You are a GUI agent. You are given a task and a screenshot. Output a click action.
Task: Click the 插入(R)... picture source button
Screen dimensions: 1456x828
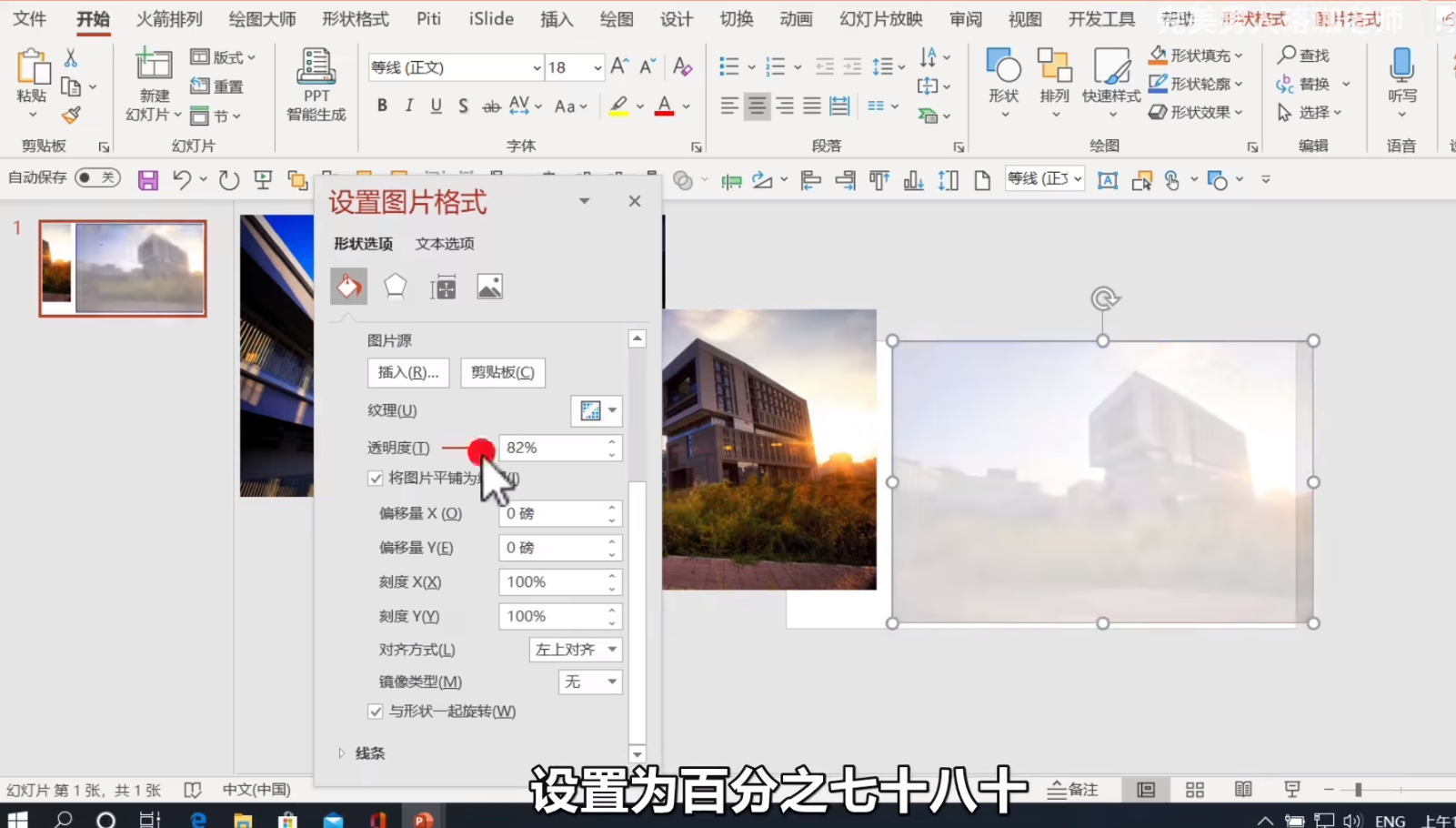tap(408, 372)
